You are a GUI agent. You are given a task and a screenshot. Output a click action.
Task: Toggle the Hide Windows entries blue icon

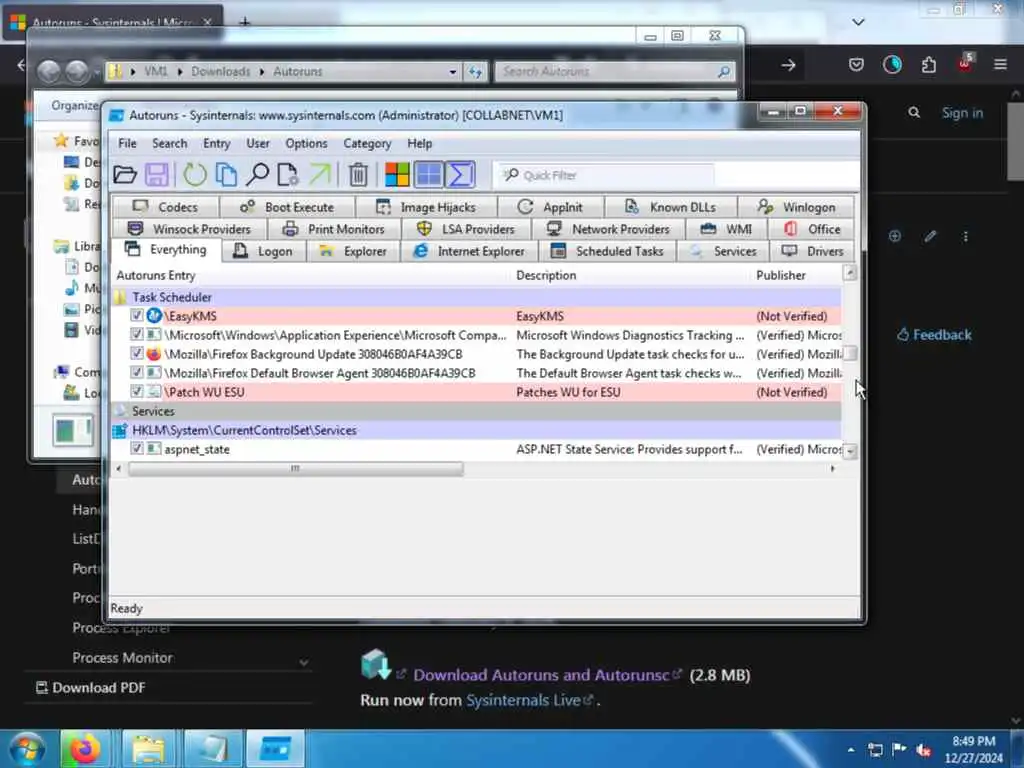[429, 175]
